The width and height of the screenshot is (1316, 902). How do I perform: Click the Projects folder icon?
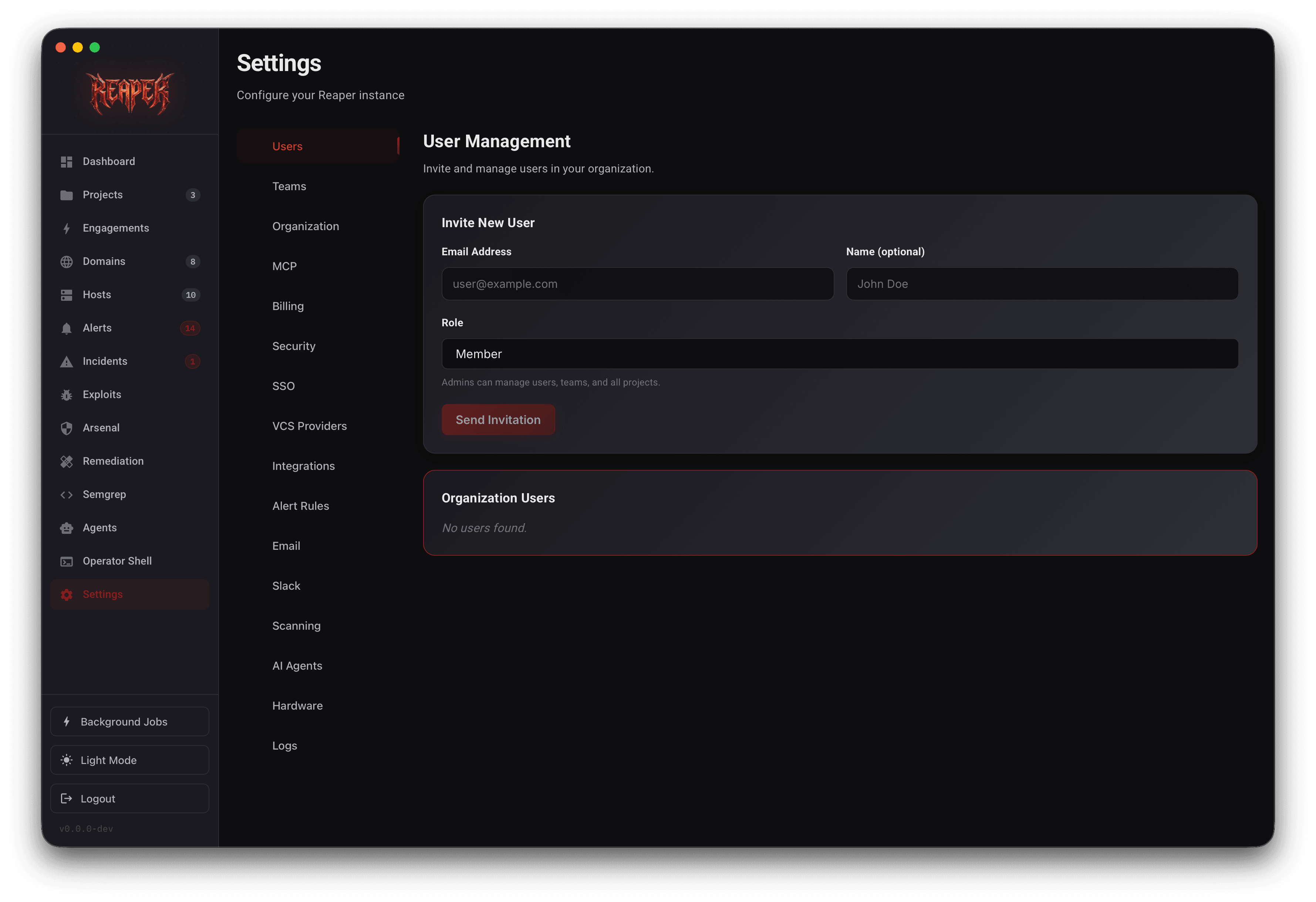click(x=66, y=195)
